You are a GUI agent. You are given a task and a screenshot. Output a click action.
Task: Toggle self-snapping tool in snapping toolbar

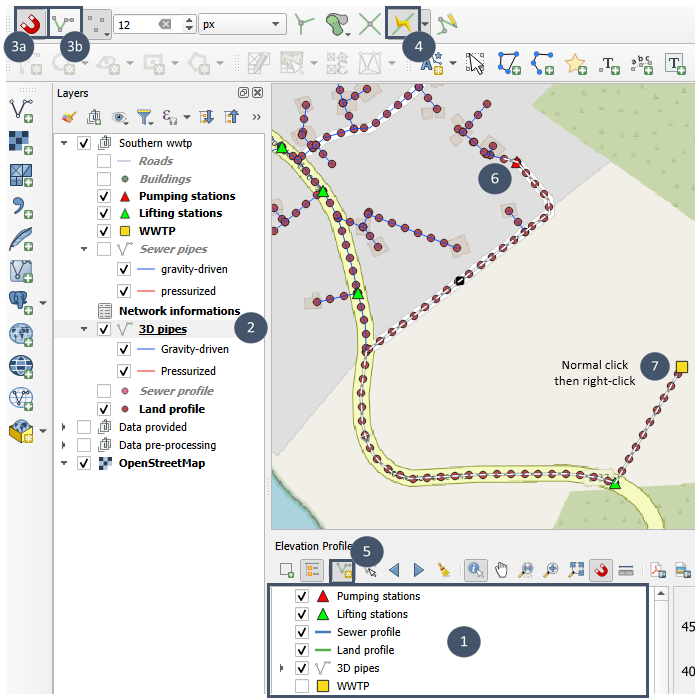click(x=446, y=22)
